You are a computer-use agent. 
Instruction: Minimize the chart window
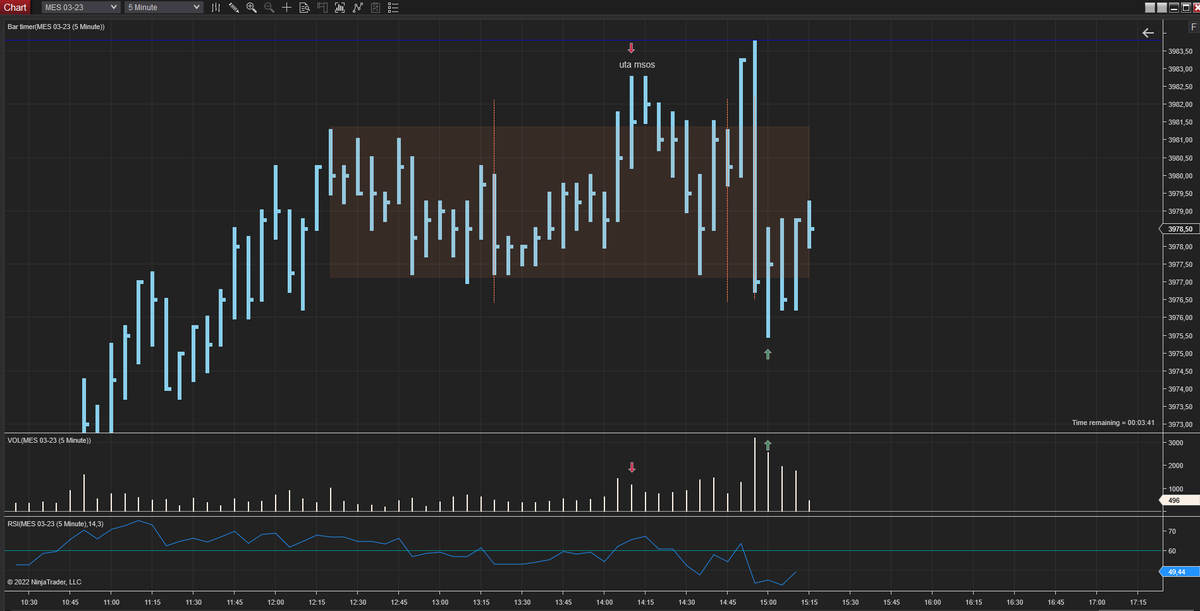click(x=1174, y=7)
